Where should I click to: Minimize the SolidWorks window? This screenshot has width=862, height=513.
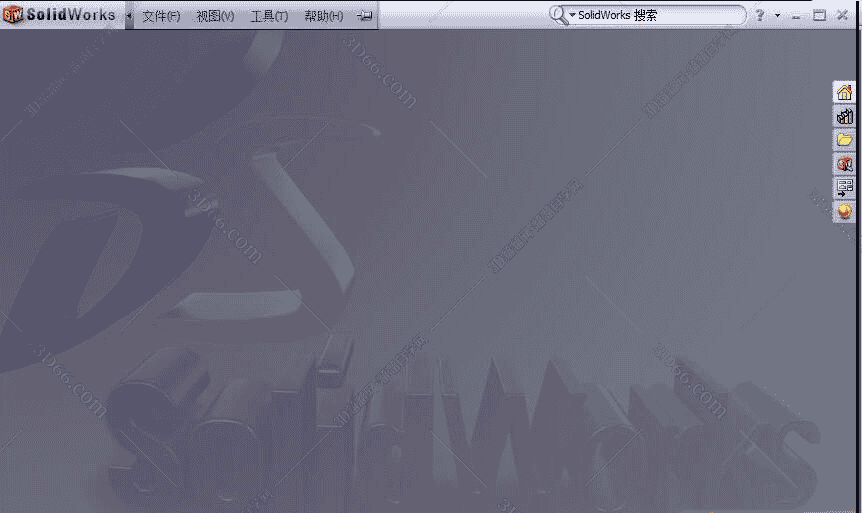point(797,16)
